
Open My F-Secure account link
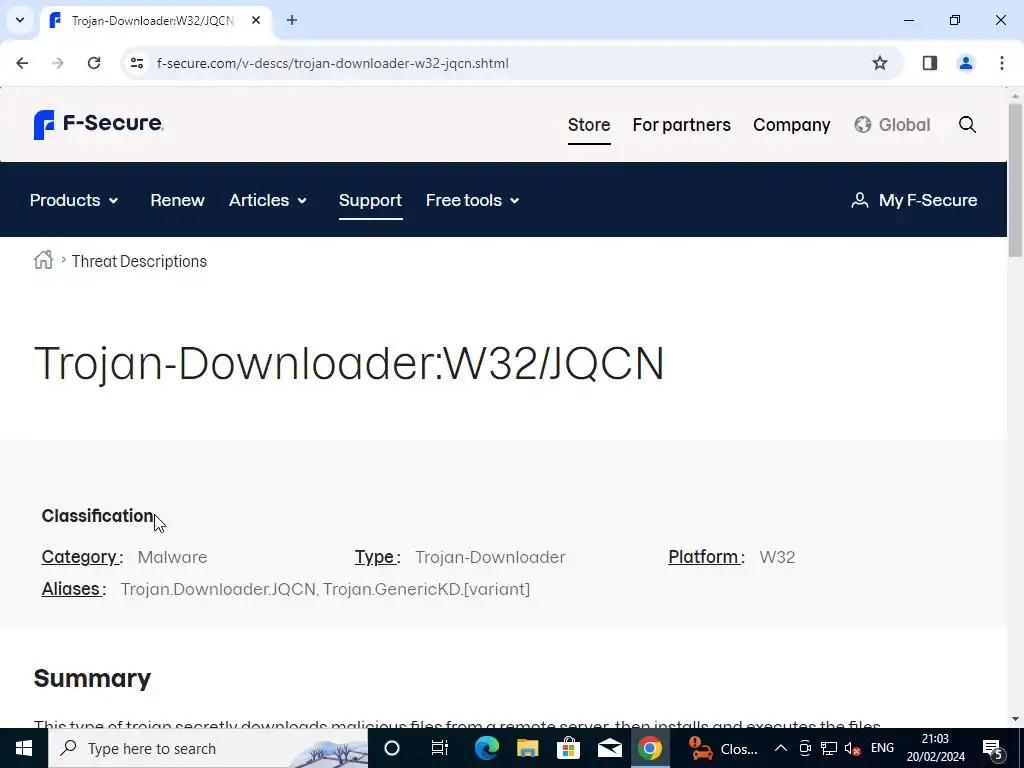[x=914, y=200]
